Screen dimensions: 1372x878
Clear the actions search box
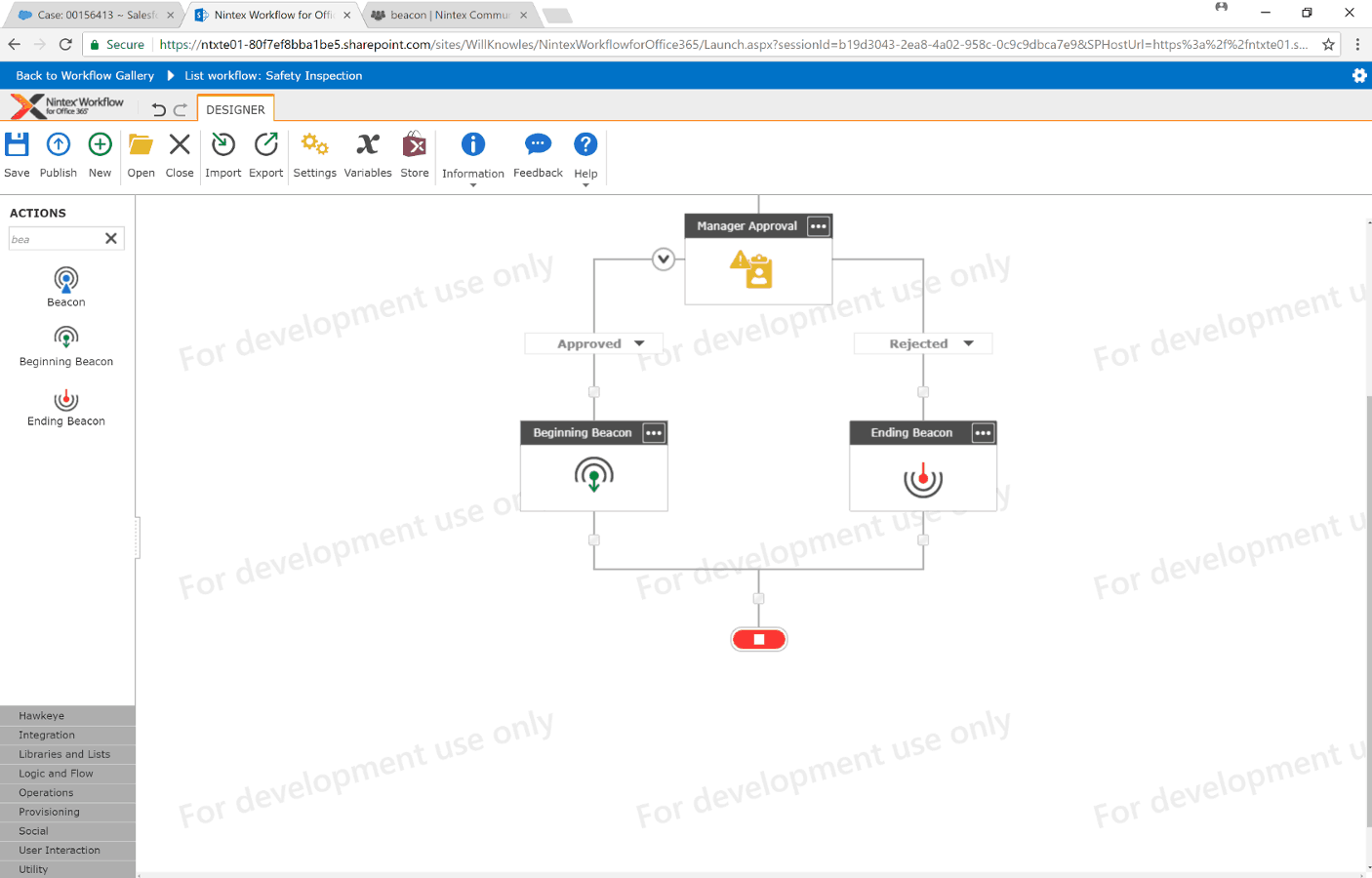[111, 238]
